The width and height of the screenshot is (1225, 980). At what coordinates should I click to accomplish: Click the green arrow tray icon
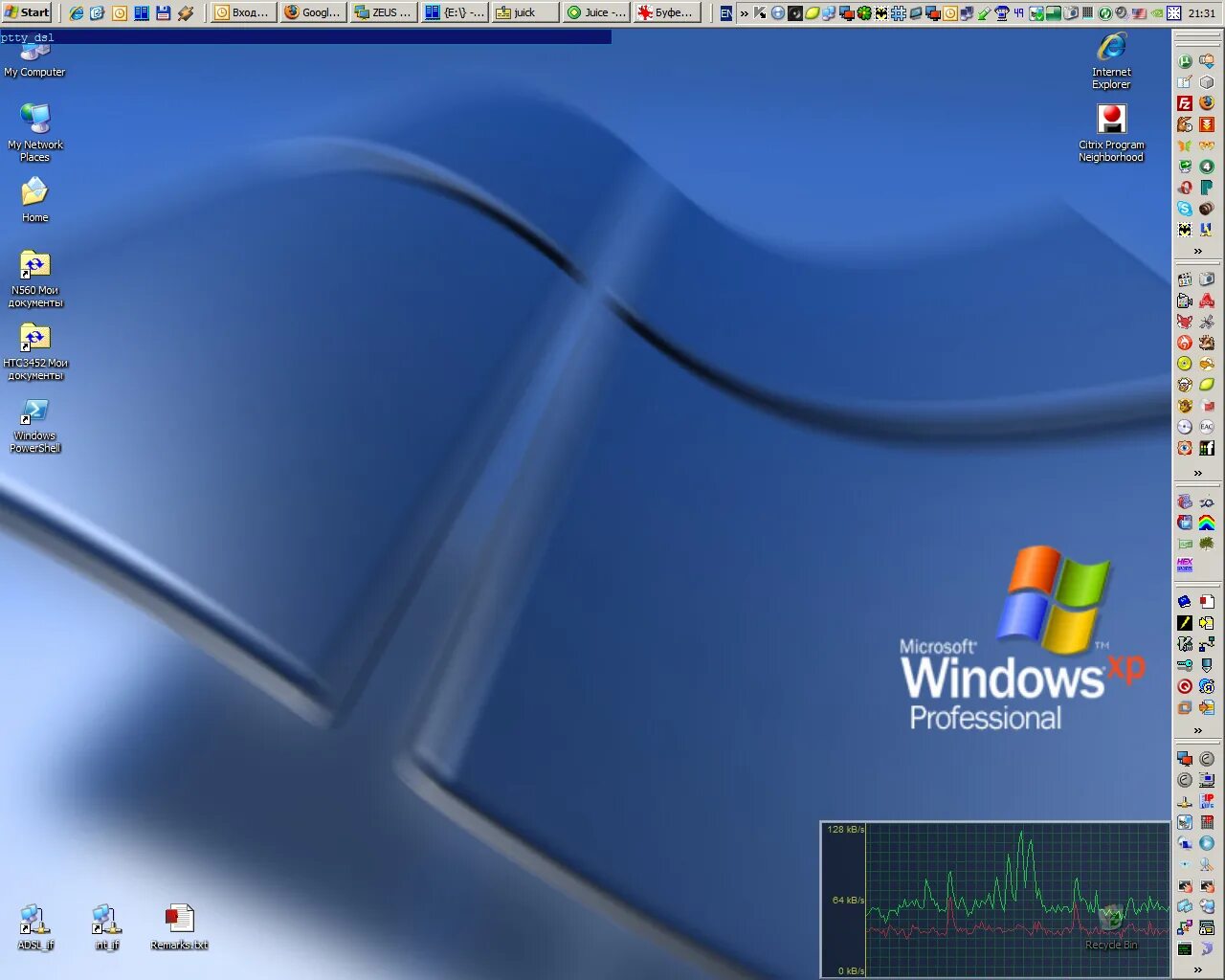pos(984,13)
